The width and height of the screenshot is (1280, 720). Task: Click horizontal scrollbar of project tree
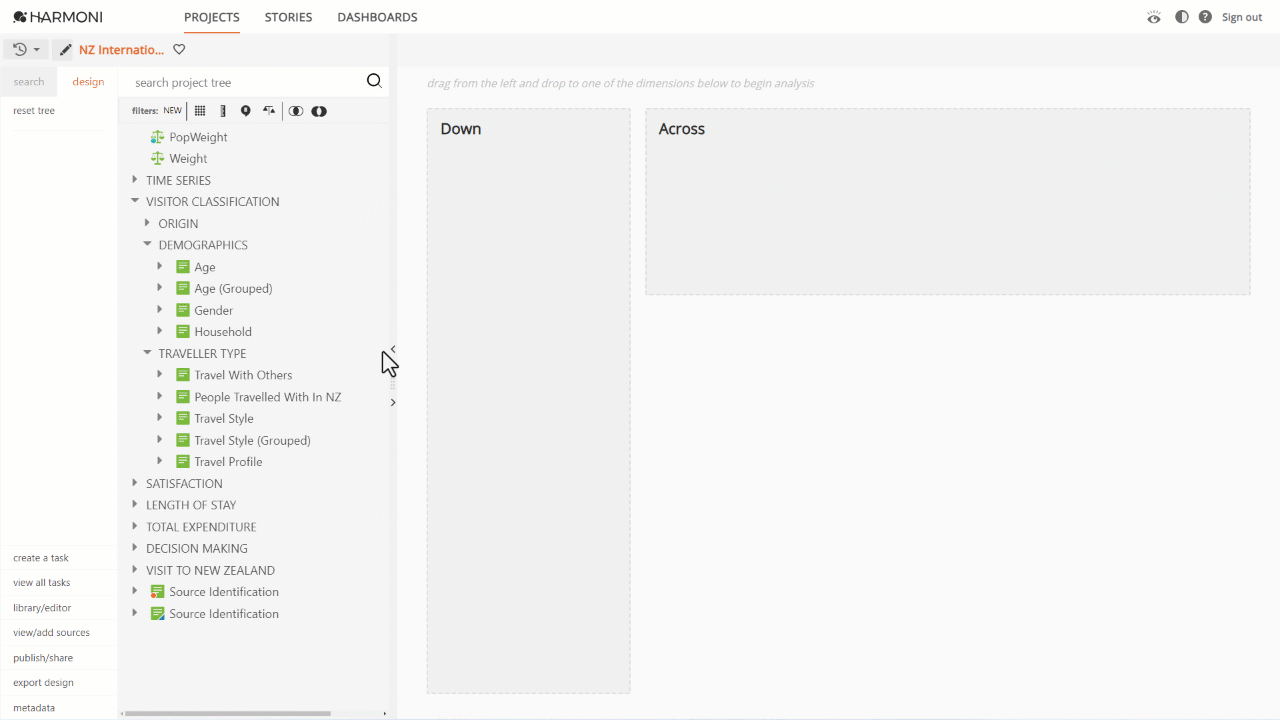click(228, 714)
